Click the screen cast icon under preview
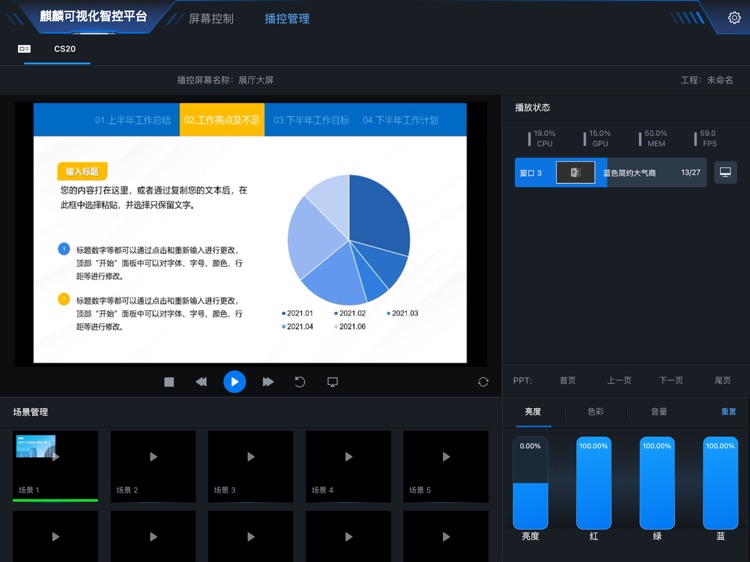Screen dimensions: 750x562 (332, 382)
